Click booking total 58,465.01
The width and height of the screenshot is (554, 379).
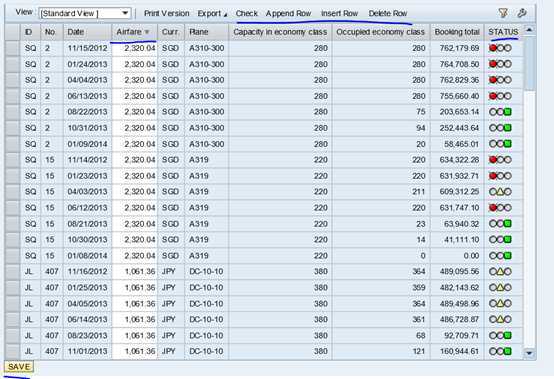coord(462,144)
